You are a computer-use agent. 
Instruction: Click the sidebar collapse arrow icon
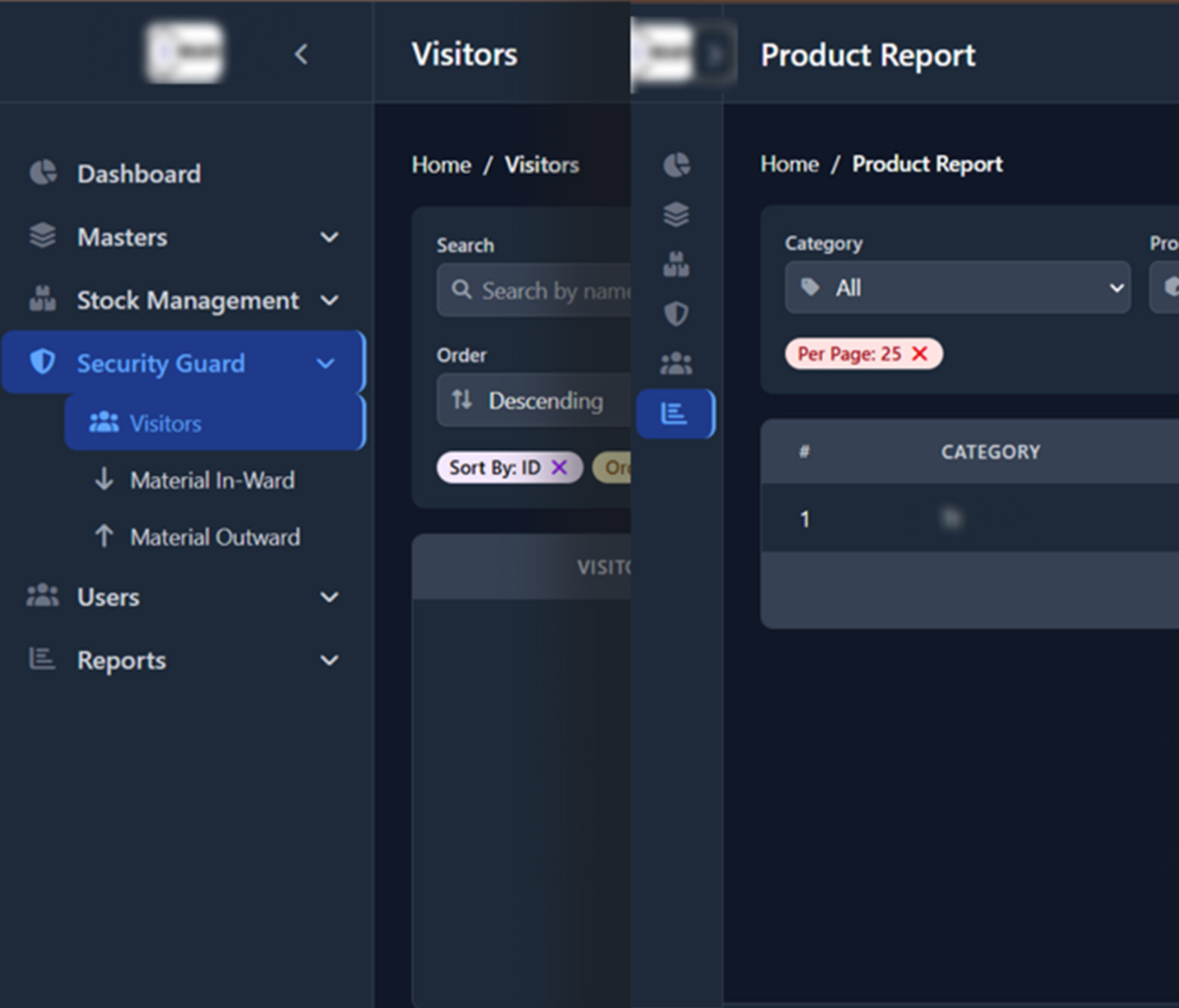pyautogui.click(x=301, y=54)
